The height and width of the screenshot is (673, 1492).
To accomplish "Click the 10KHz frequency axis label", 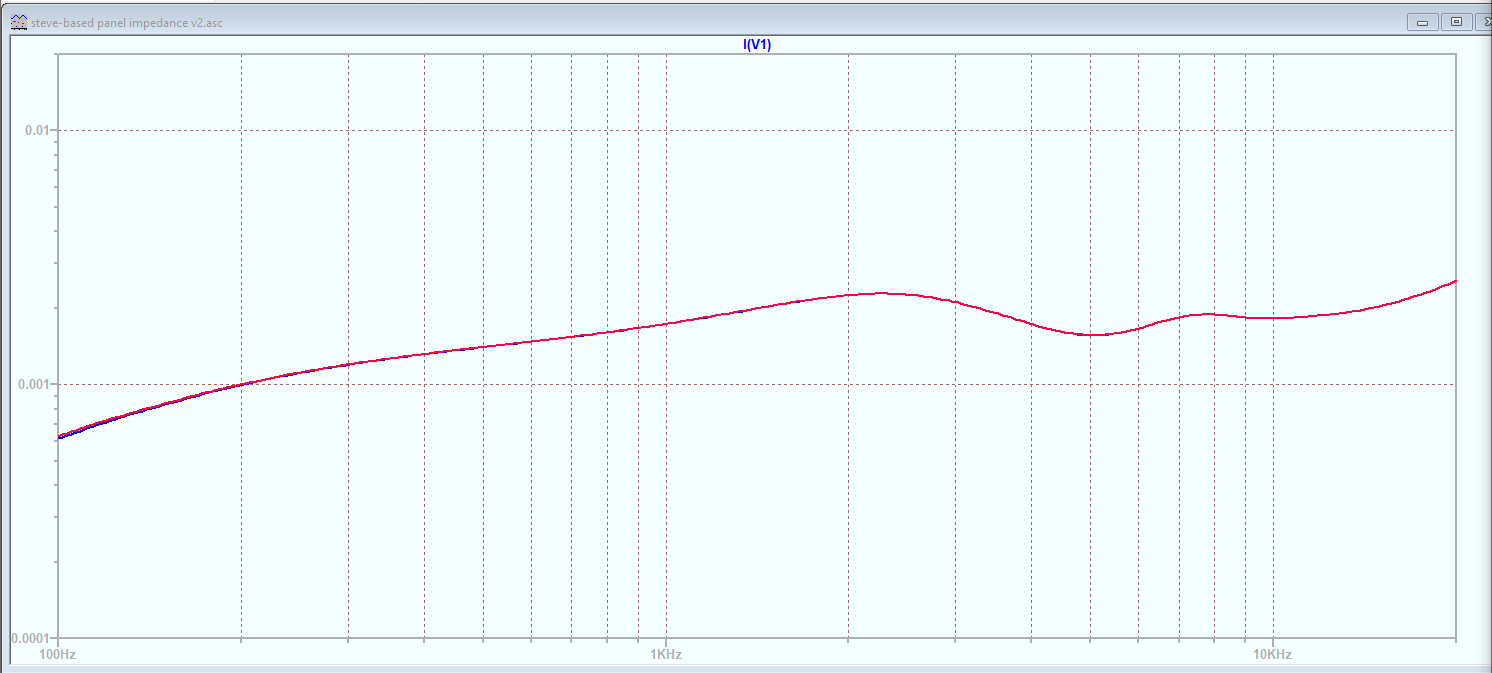I will click(1273, 655).
